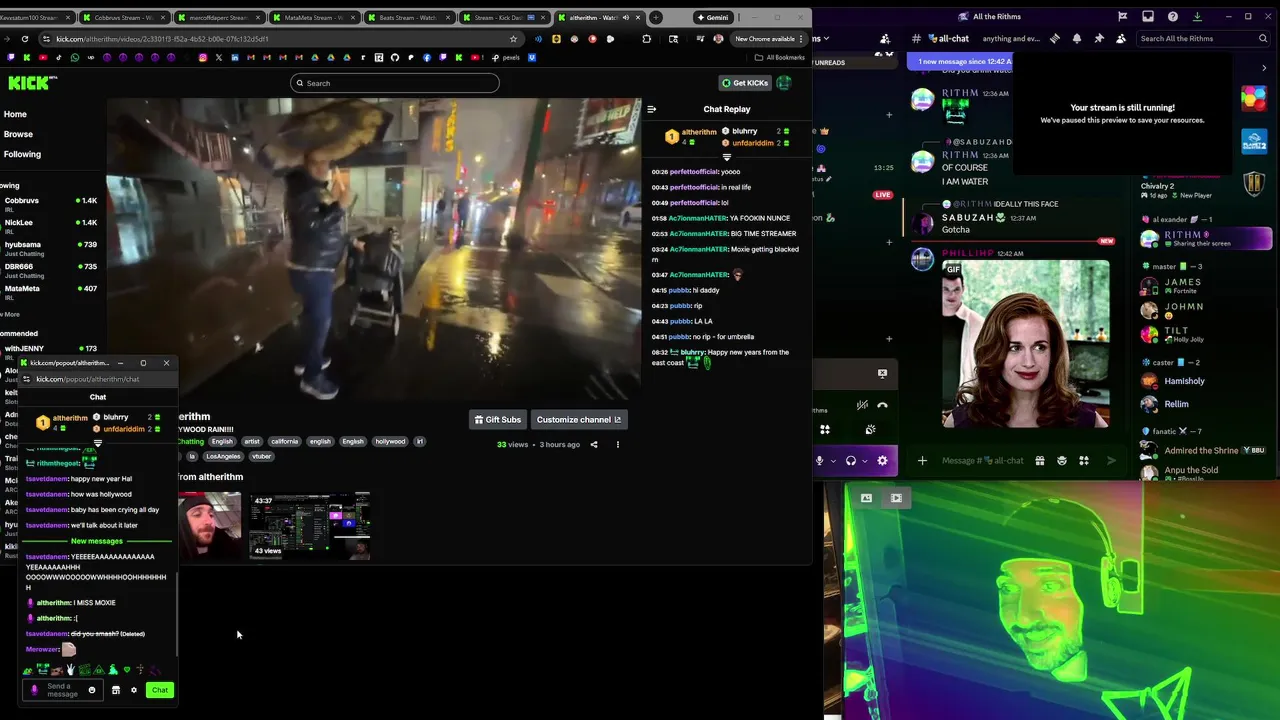Expand leaderboard arrow in popout chat

[97, 443]
